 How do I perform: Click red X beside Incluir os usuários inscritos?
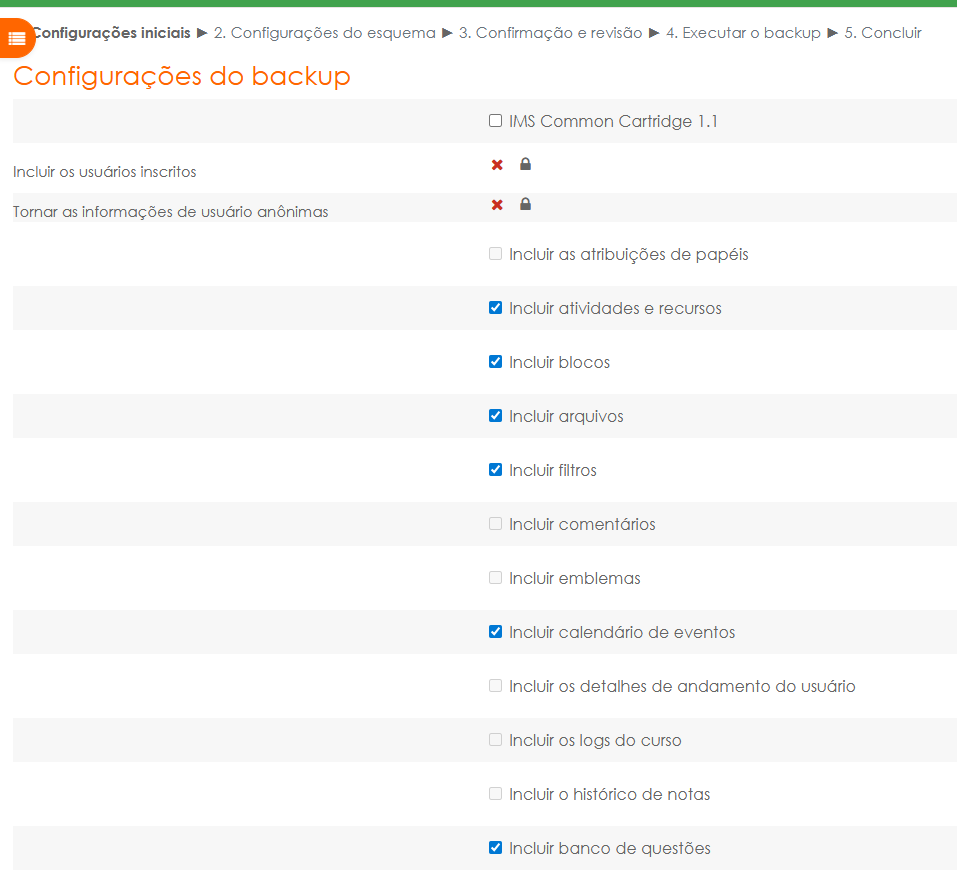(x=497, y=165)
